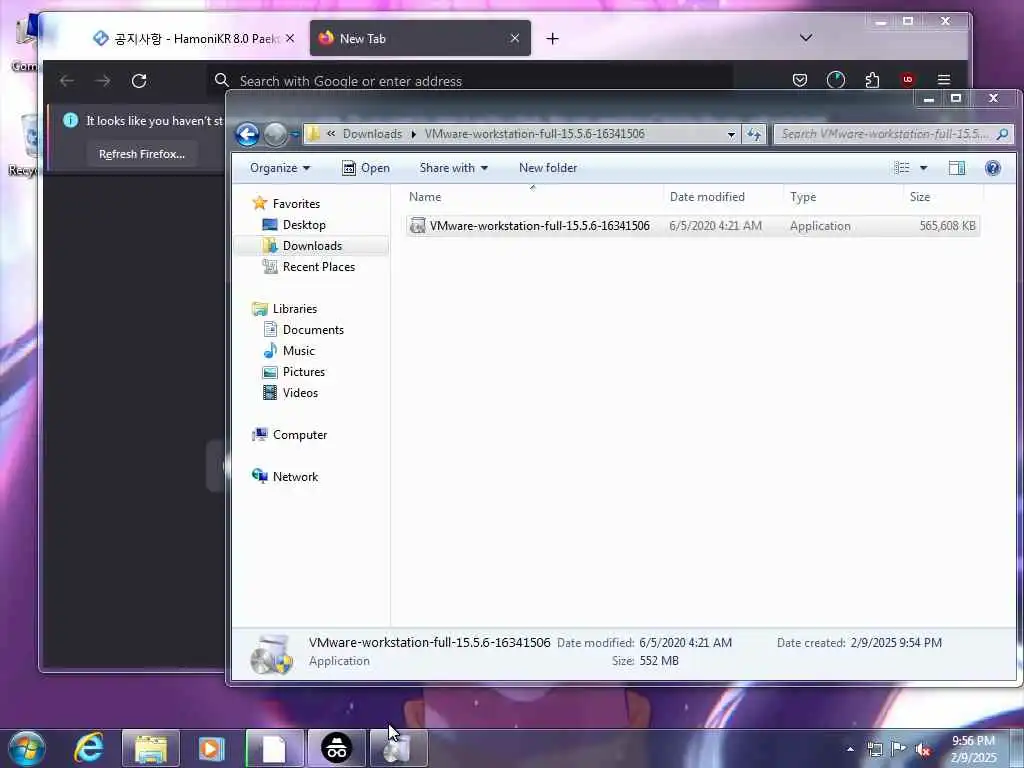Launch Internet Explorer from taskbar
1024x768 pixels.
(x=89, y=747)
